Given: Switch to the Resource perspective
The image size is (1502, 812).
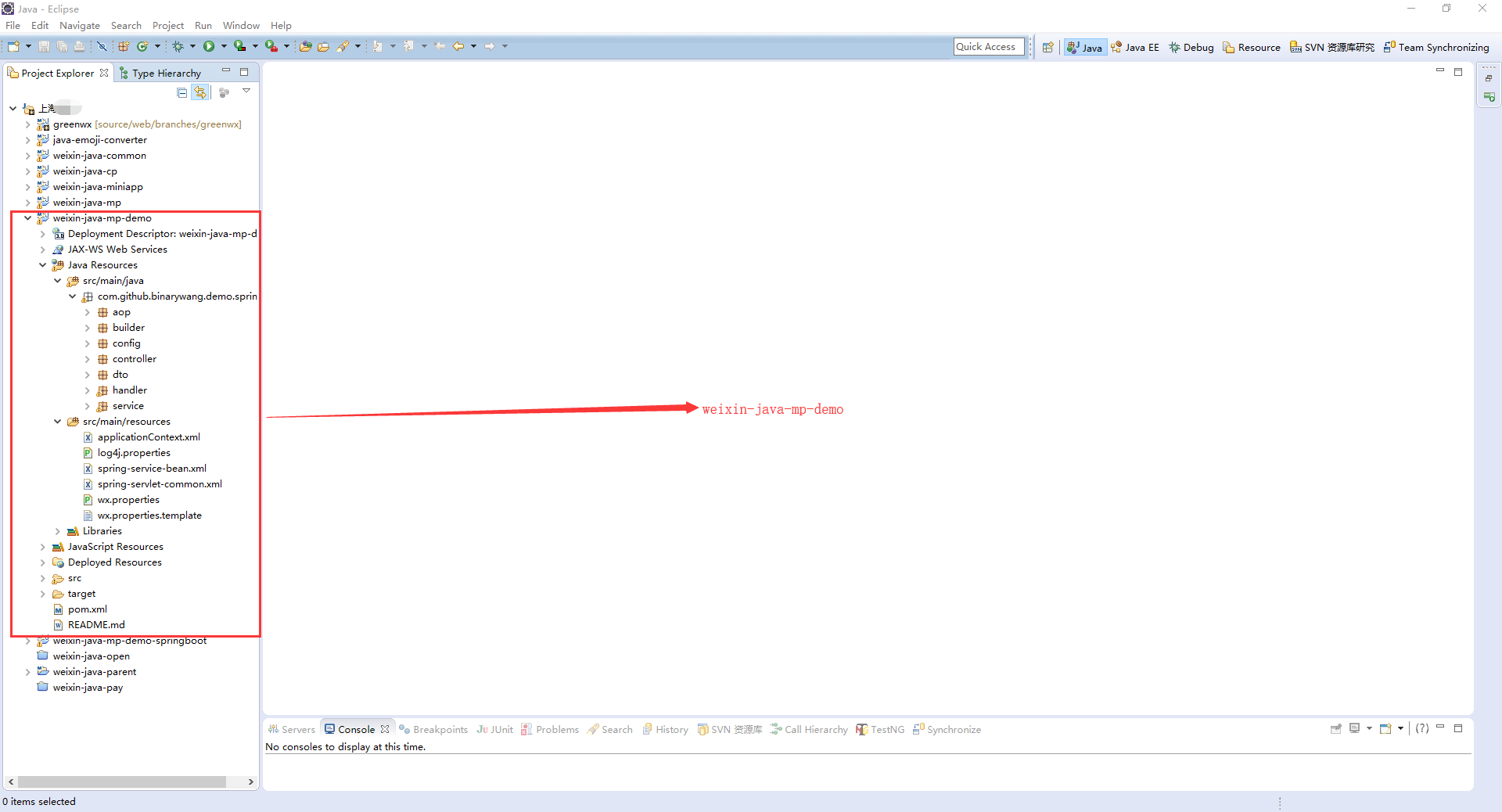Looking at the screenshot, I should pyautogui.click(x=1252, y=47).
